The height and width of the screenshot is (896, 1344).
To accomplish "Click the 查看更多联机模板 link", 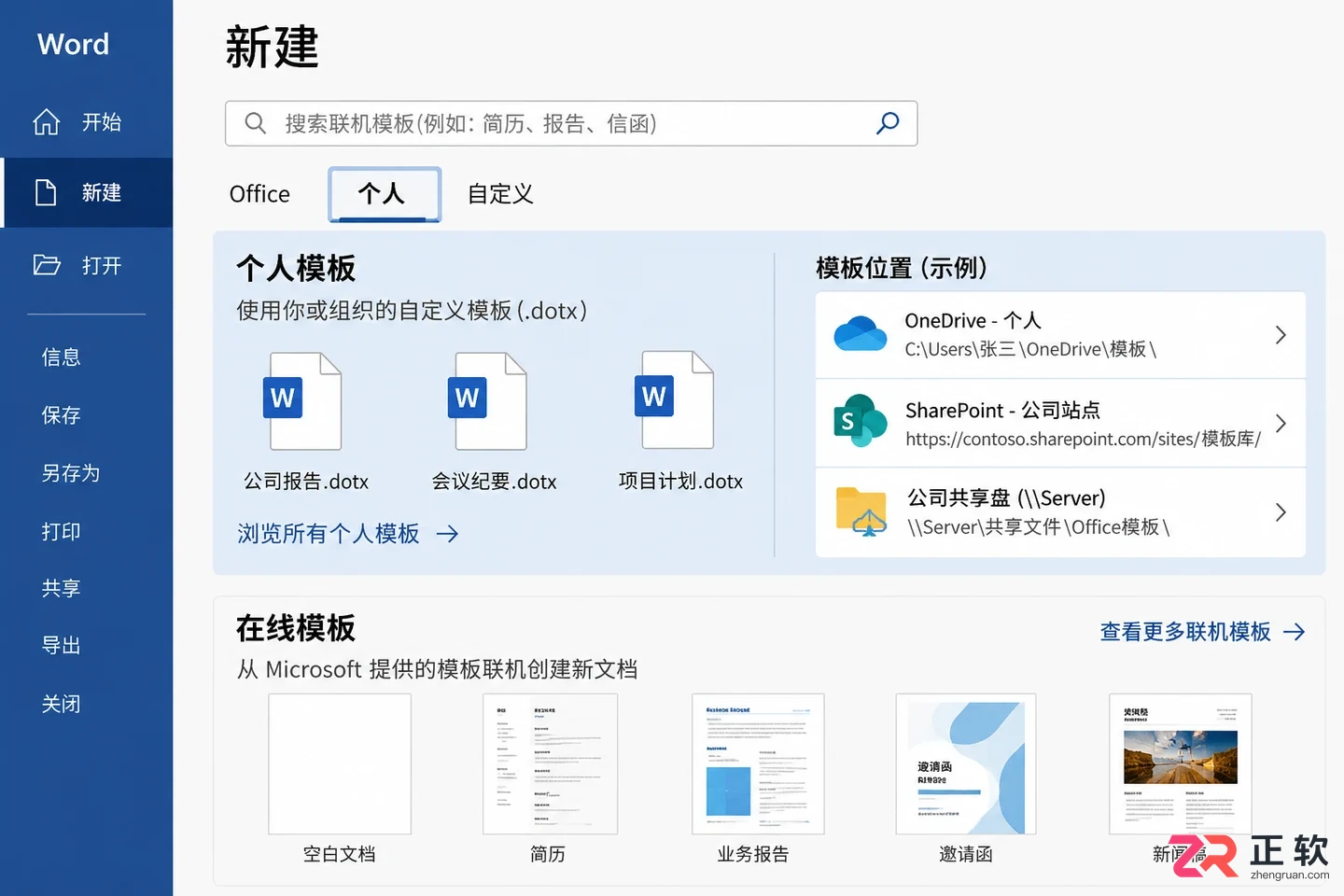I will 1185,632.
